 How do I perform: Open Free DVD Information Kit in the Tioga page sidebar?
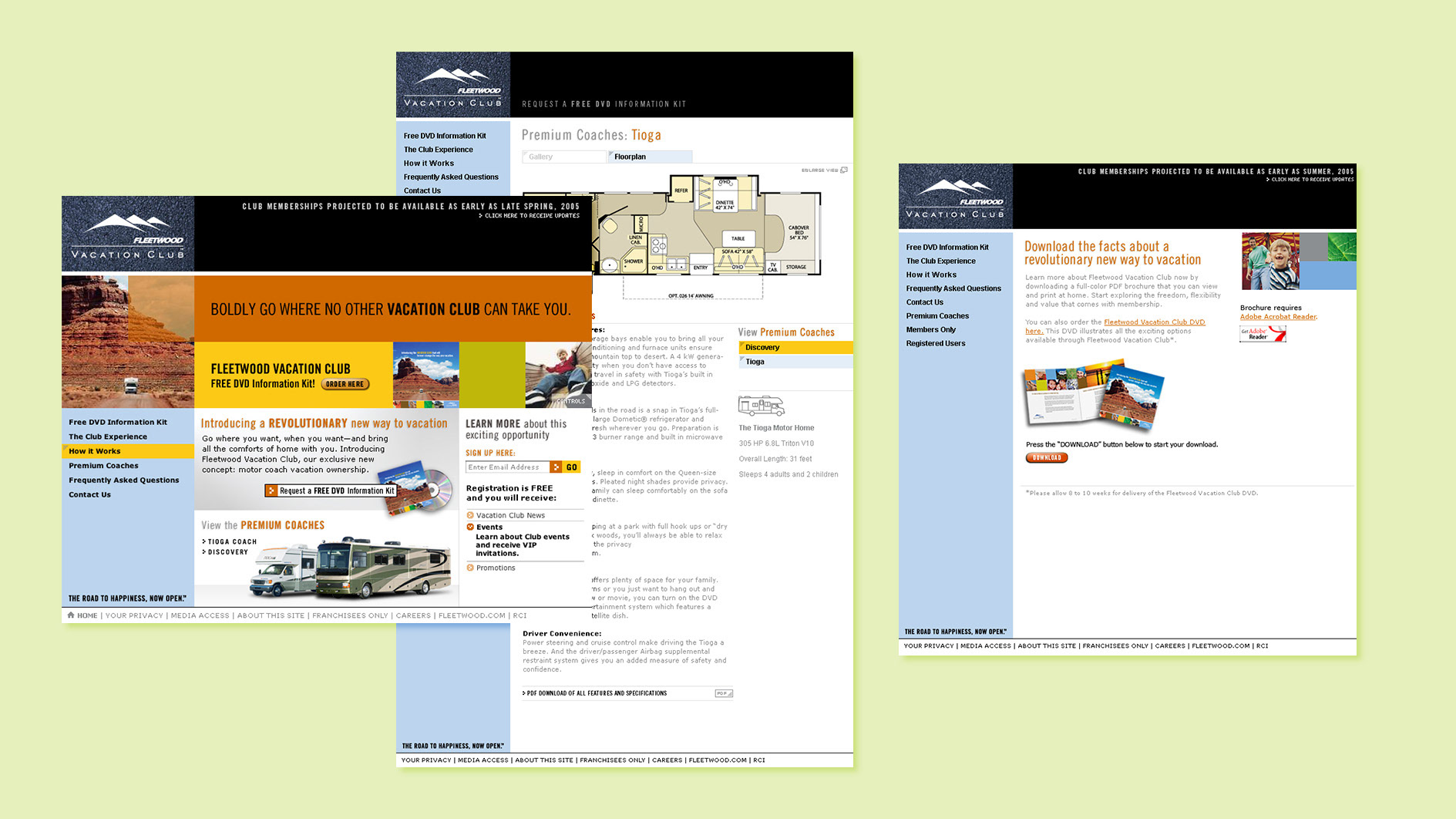[x=445, y=136]
